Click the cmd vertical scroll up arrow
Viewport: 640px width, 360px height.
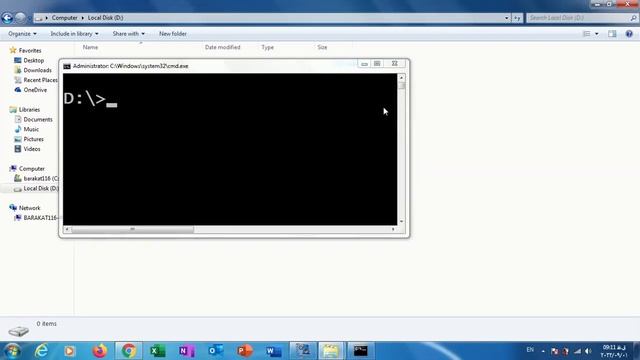tap(402, 77)
